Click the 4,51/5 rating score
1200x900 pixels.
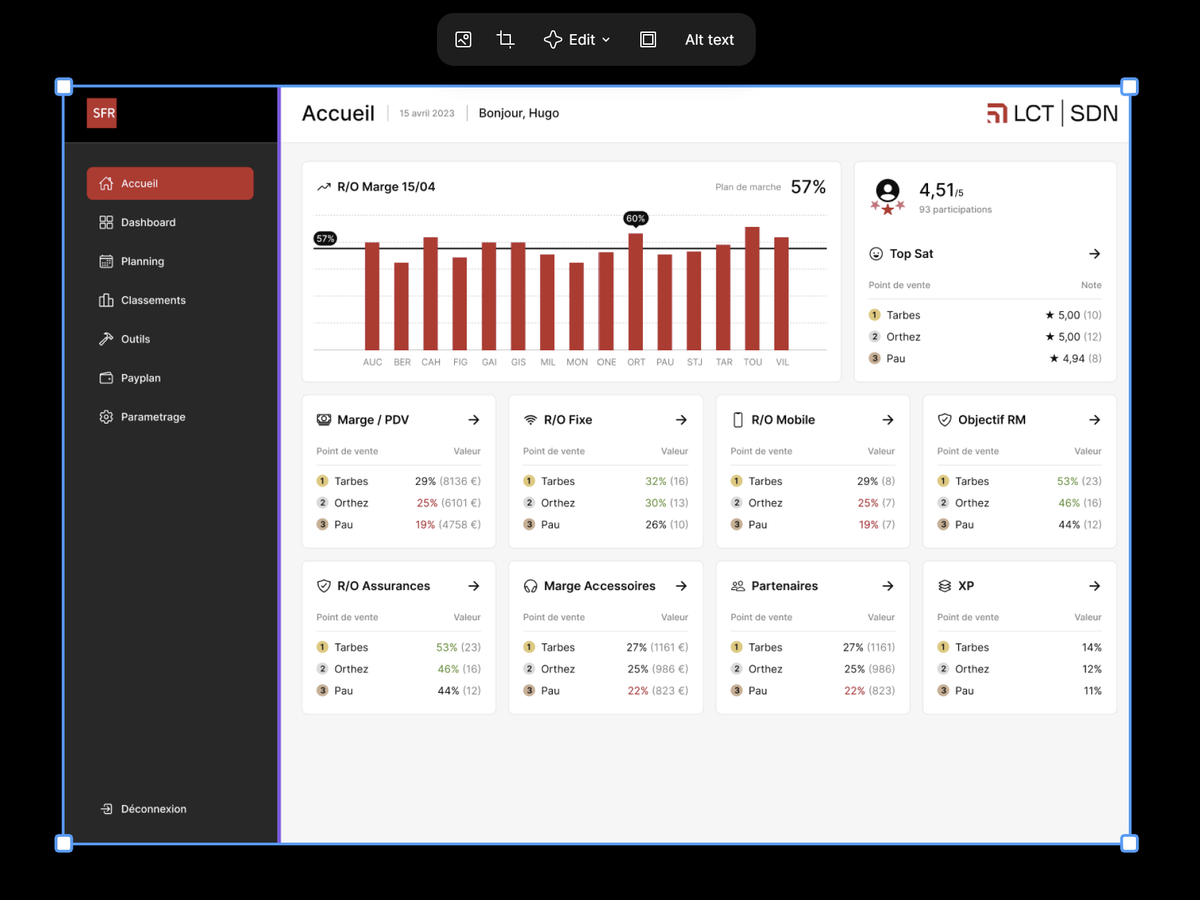coord(941,190)
